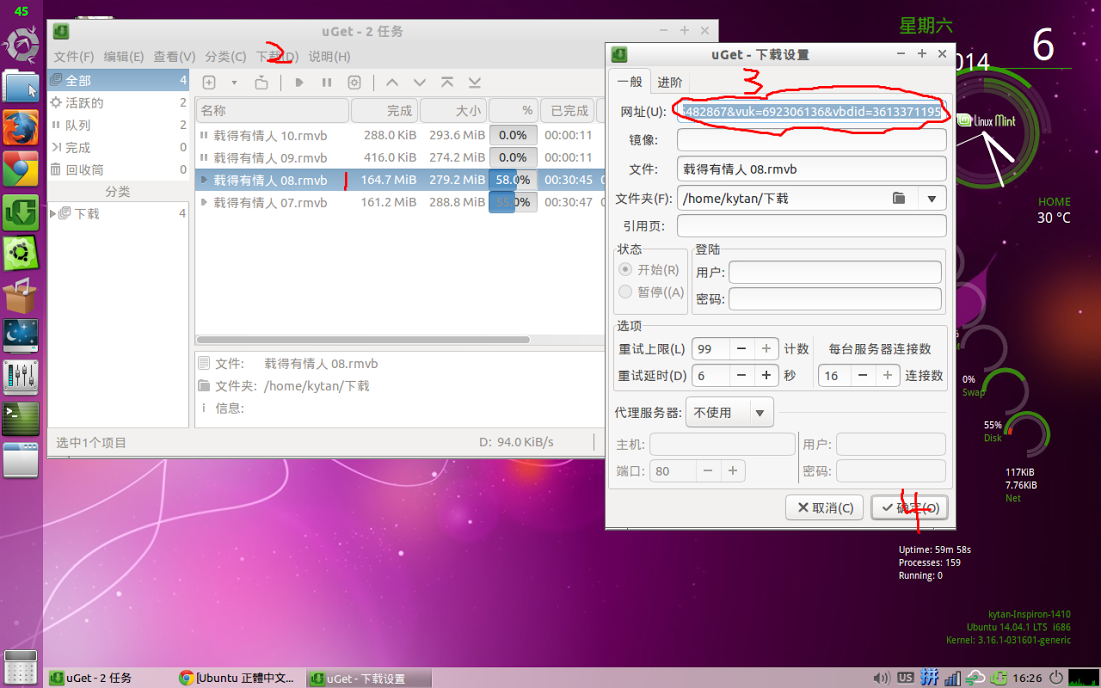This screenshot has width=1101, height=688.
Task: Sort by the 完成 column header in list
Action: tap(385, 111)
